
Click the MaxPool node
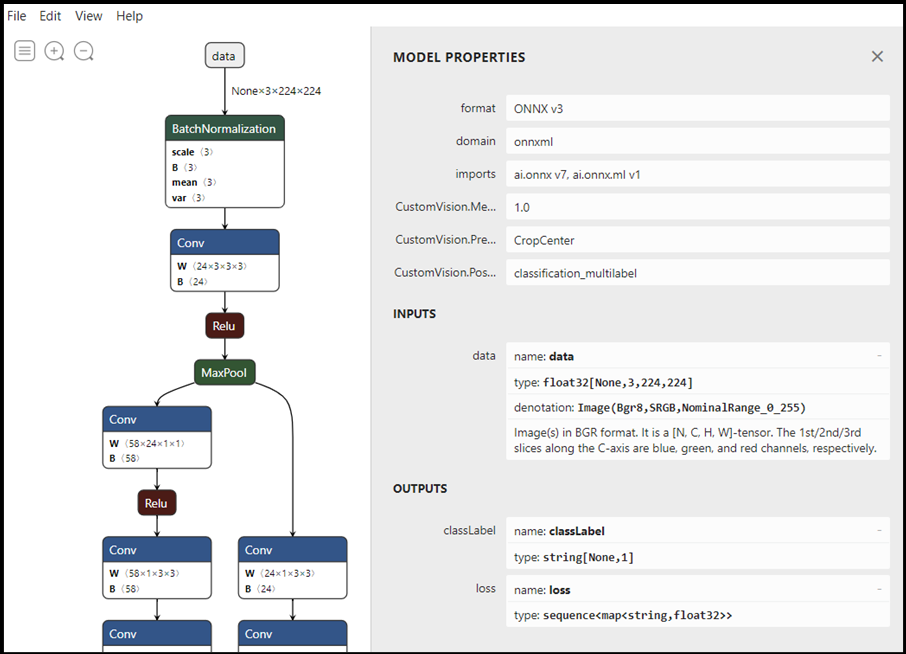click(x=225, y=373)
